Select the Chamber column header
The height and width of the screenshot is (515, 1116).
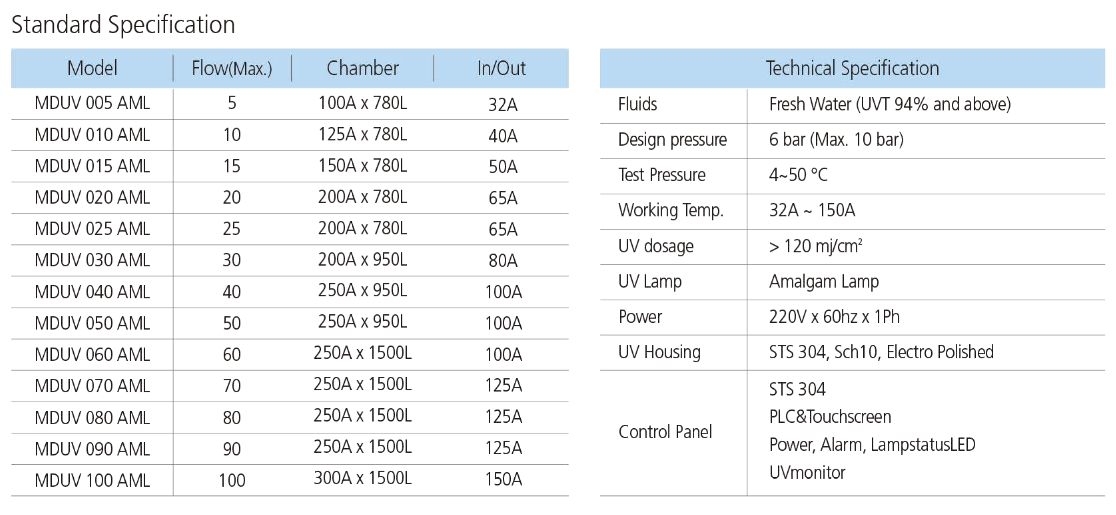(x=362, y=69)
